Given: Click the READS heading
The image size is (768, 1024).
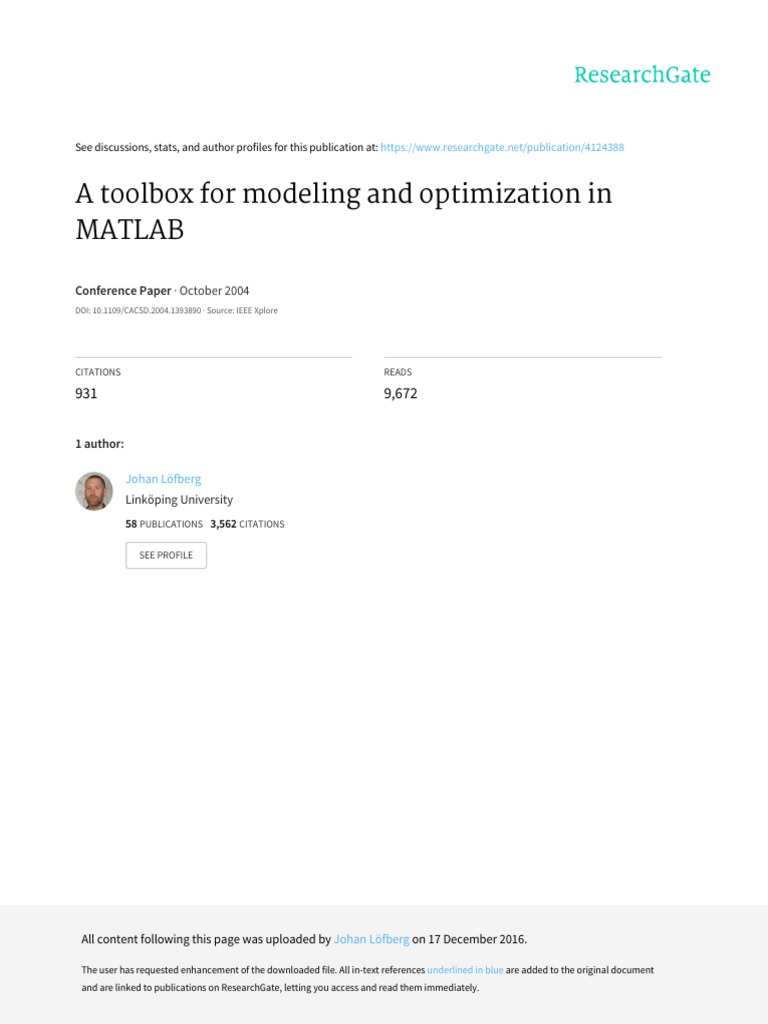Looking at the screenshot, I should coord(398,372).
